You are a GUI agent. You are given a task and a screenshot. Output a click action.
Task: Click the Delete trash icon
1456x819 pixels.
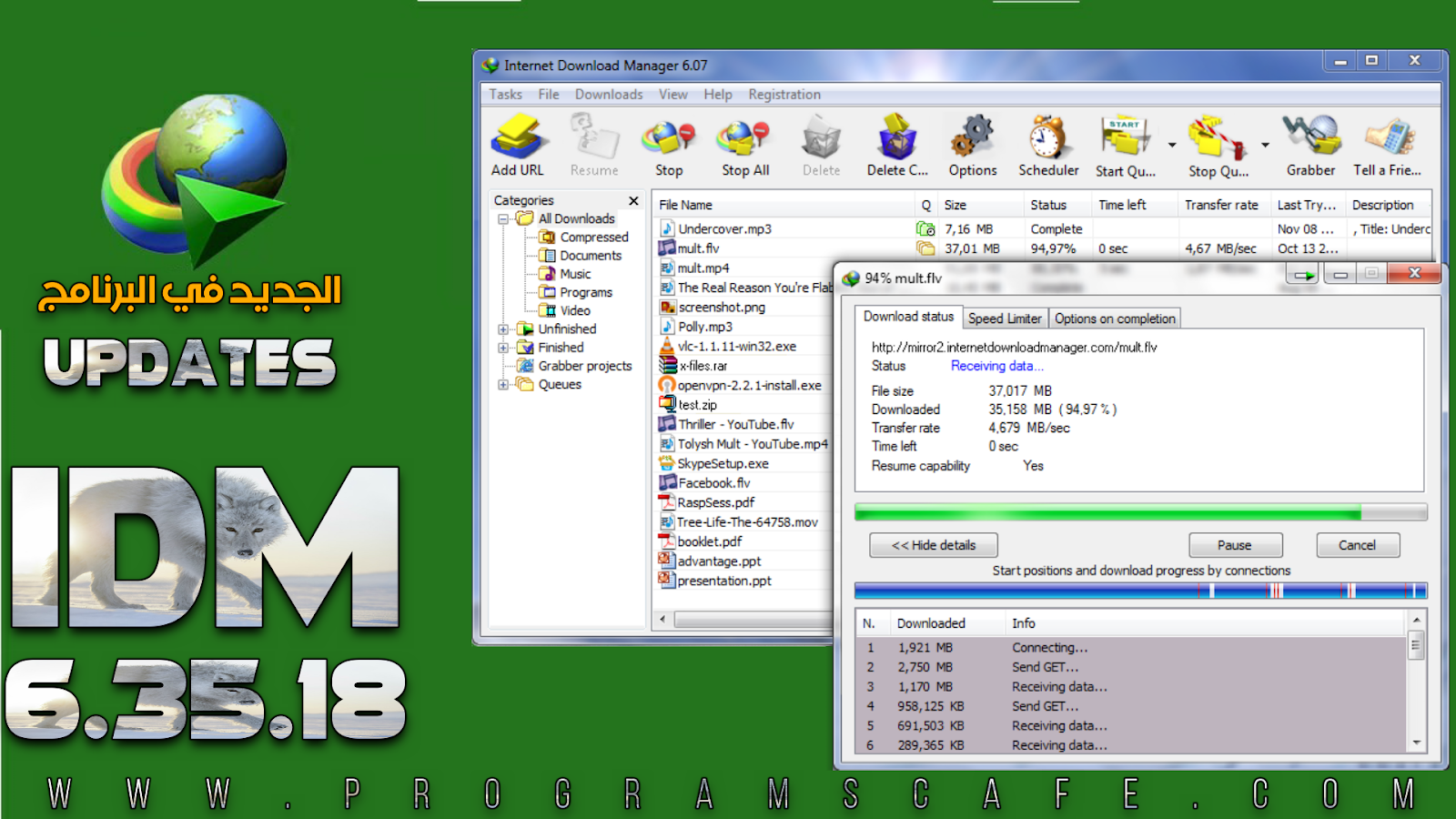point(821,146)
